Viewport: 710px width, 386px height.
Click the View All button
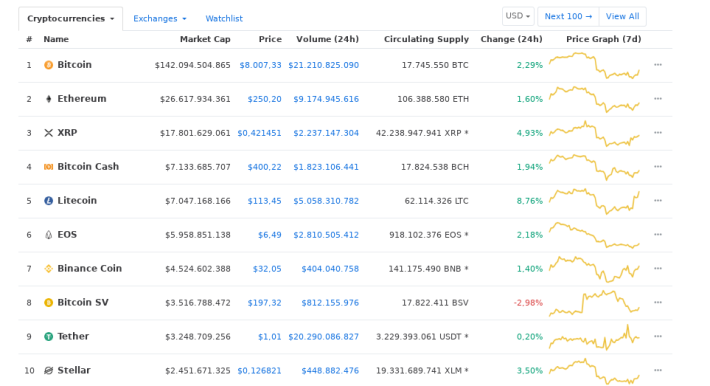point(623,16)
